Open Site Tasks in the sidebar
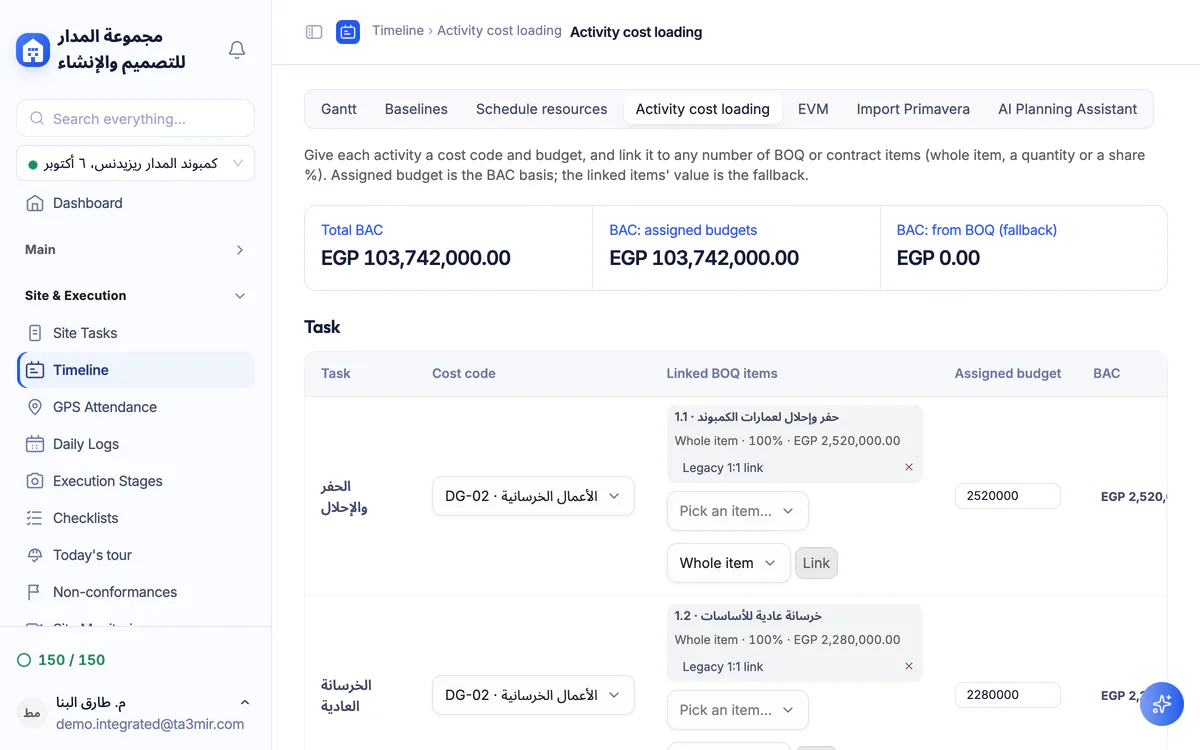This screenshot has height=750, width=1200. 136,333
